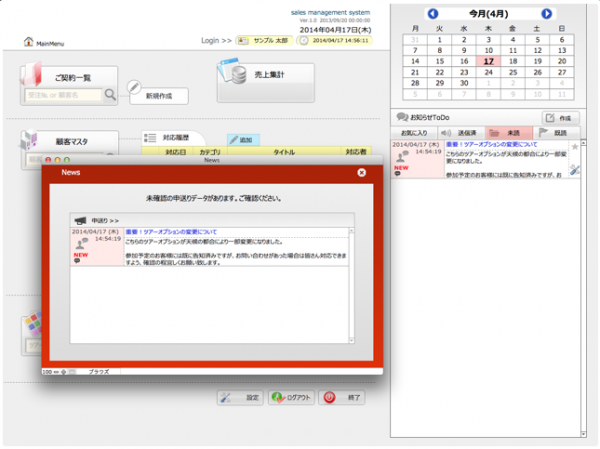Open the 売上集計 database icon
600x449 pixels.
[232, 70]
